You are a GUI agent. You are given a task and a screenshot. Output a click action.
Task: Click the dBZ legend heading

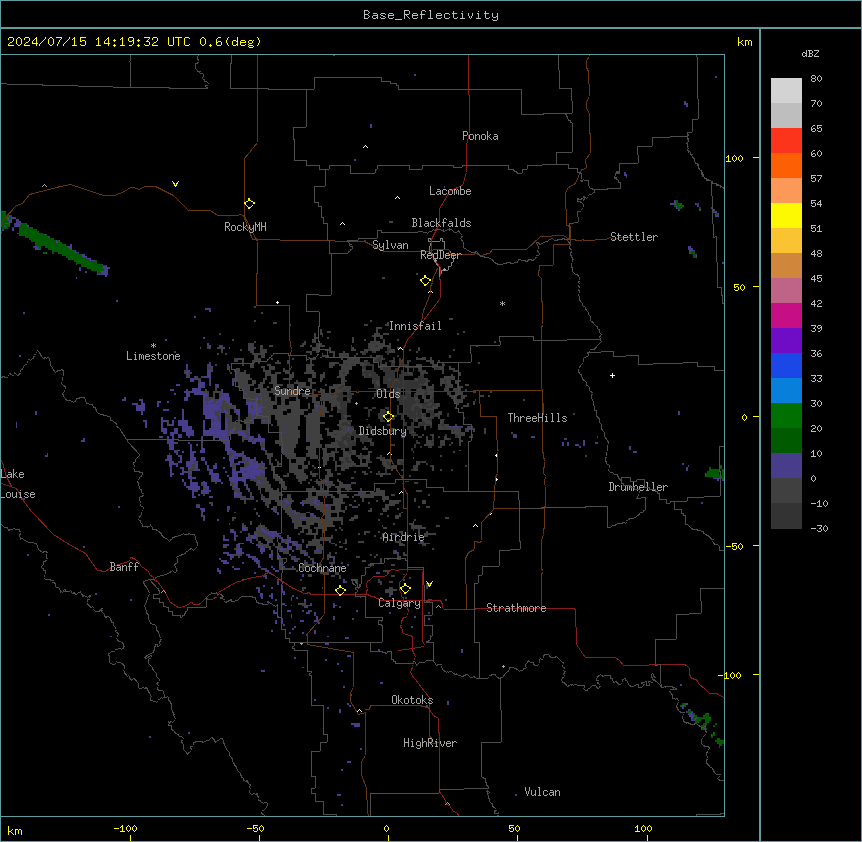point(810,53)
